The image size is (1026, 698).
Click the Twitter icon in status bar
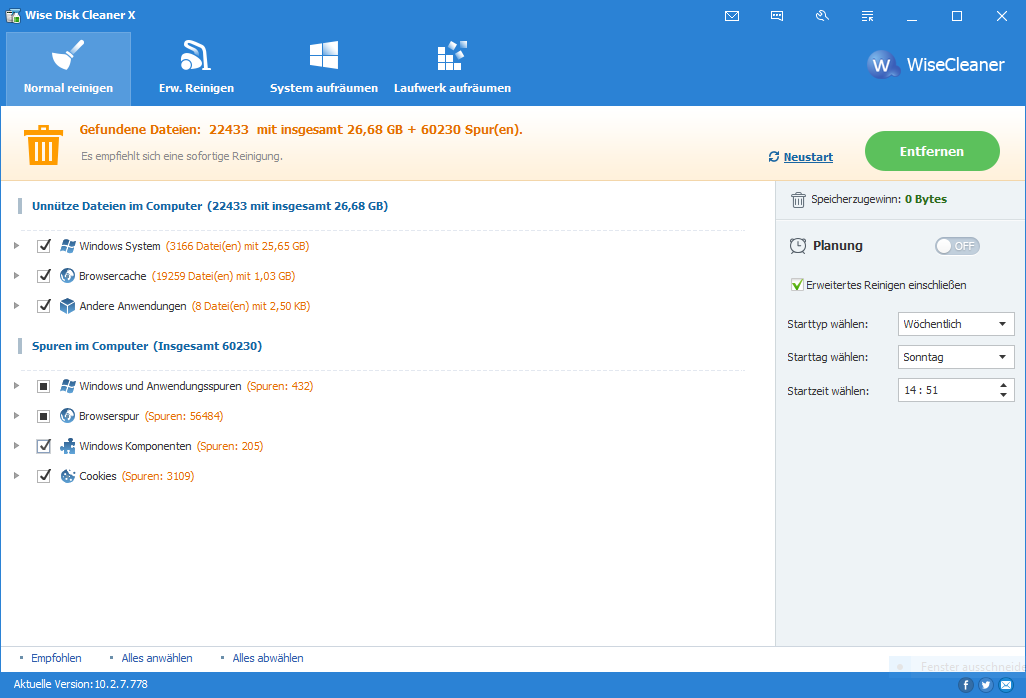(x=986, y=685)
